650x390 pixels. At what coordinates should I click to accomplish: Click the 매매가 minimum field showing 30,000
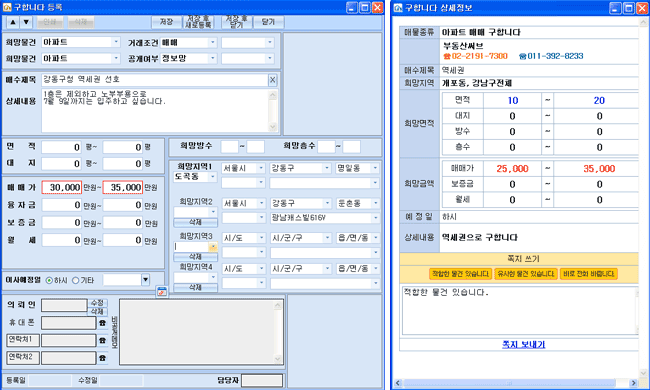point(61,188)
